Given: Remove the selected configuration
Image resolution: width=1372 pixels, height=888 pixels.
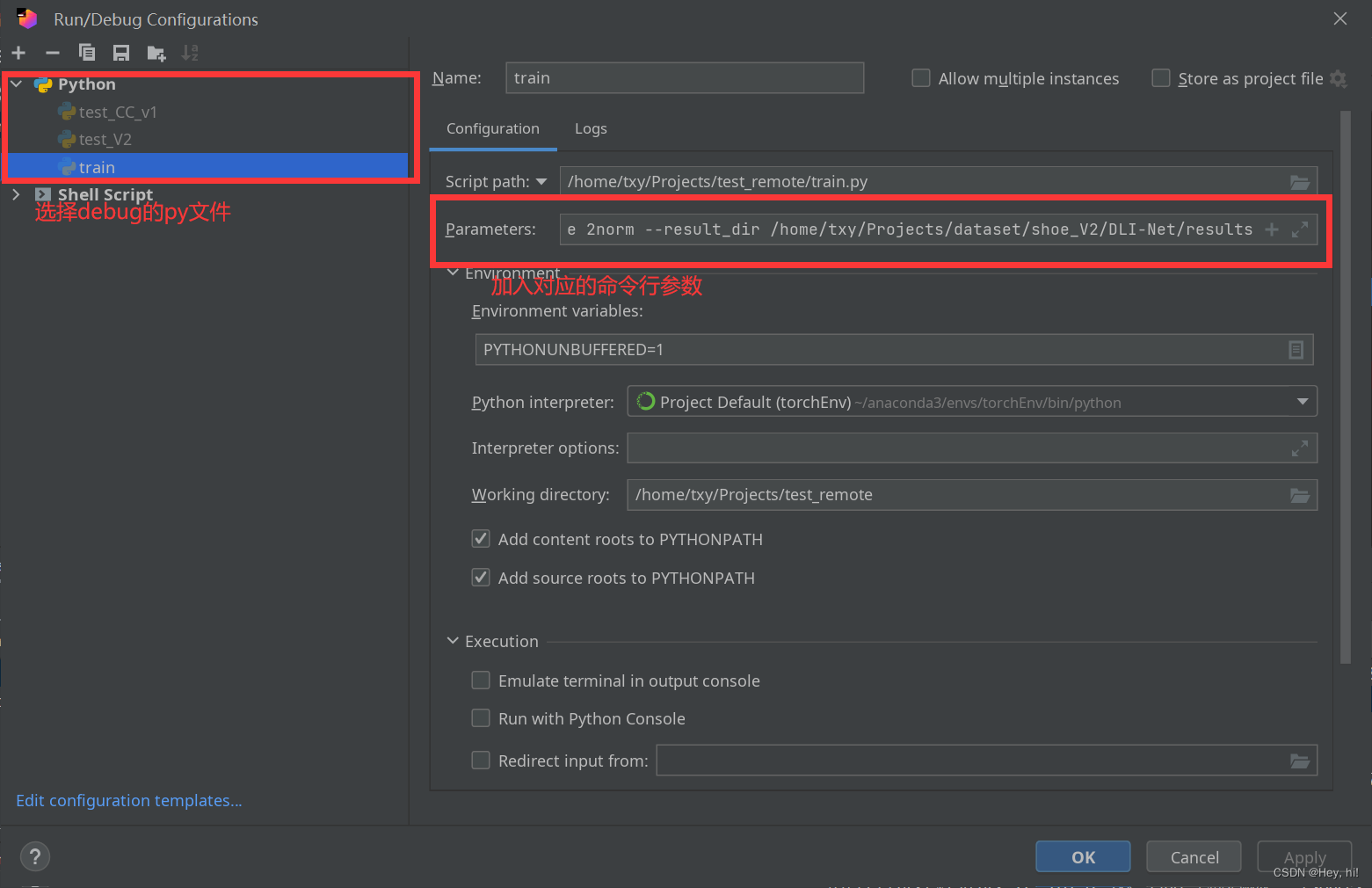Looking at the screenshot, I should click(52, 53).
